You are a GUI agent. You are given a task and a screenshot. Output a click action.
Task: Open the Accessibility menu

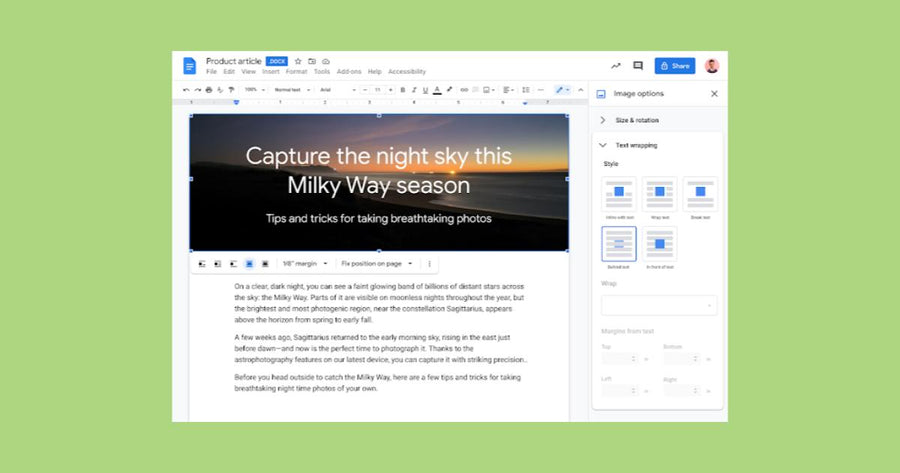click(x=407, y=72)
